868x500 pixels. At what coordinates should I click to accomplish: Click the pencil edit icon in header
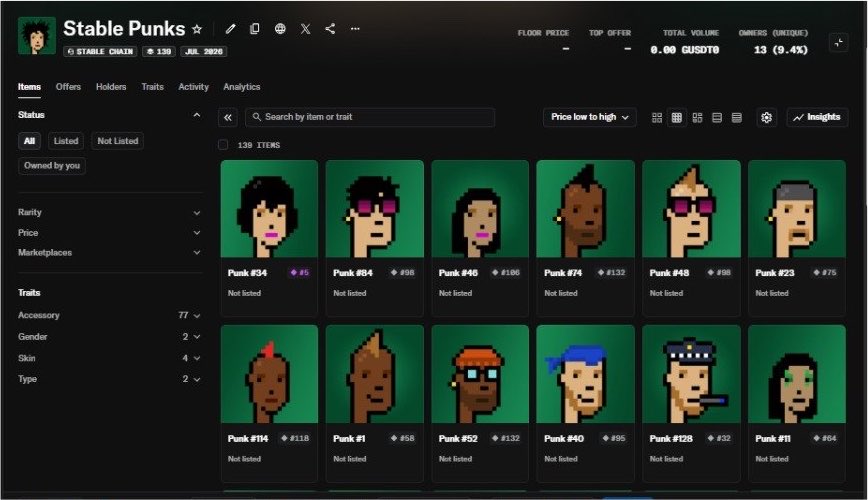230,29
